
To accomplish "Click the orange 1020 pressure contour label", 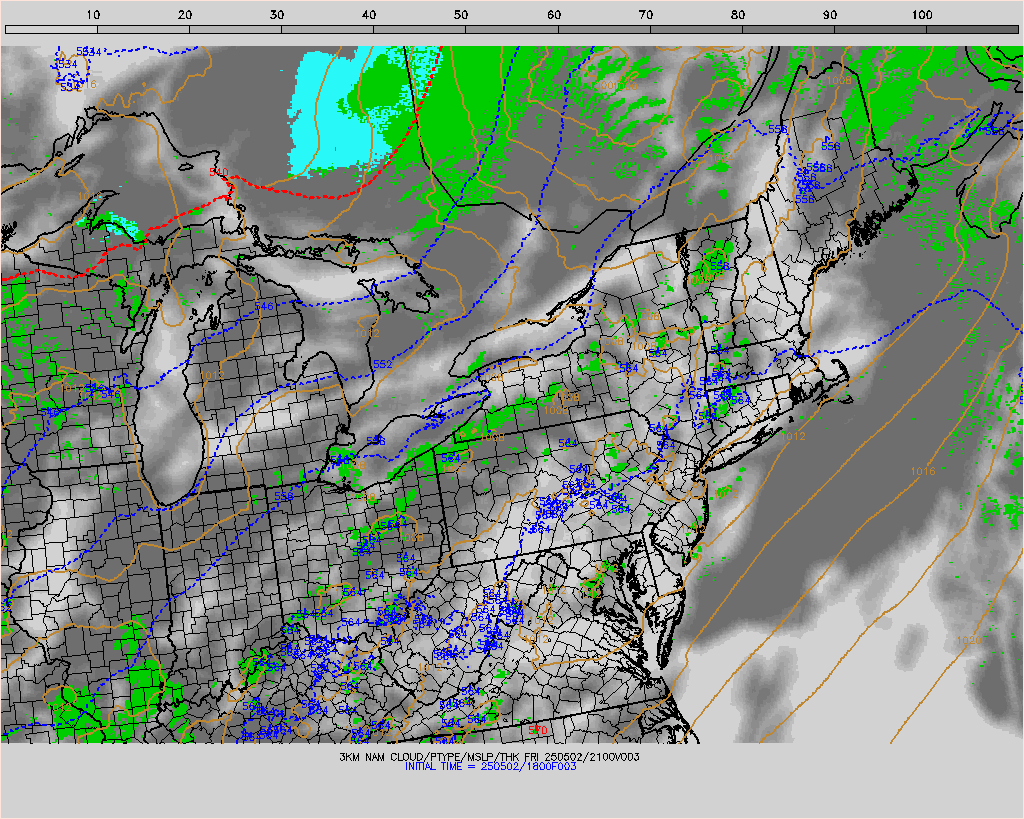I will point(968,640).
